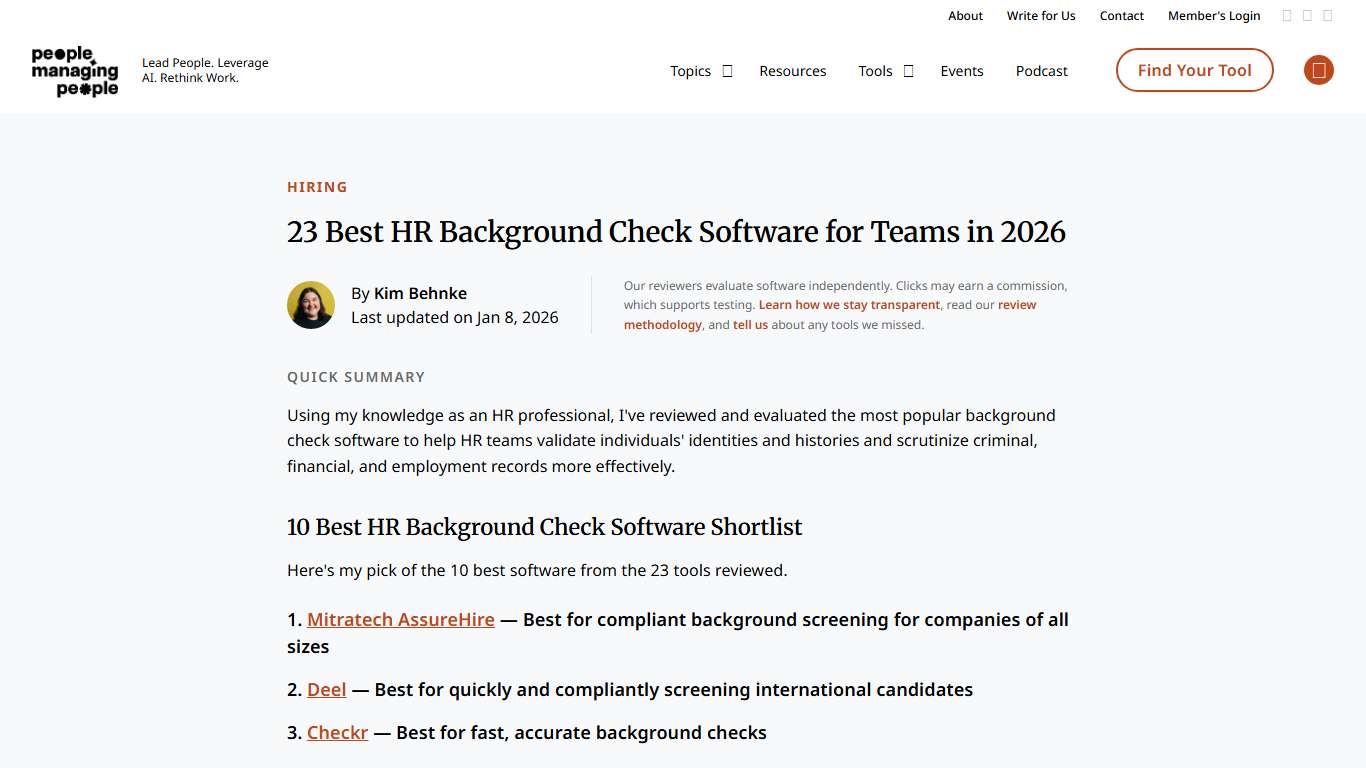Click Kim Behnke's author avatar photo

point(311,304)
